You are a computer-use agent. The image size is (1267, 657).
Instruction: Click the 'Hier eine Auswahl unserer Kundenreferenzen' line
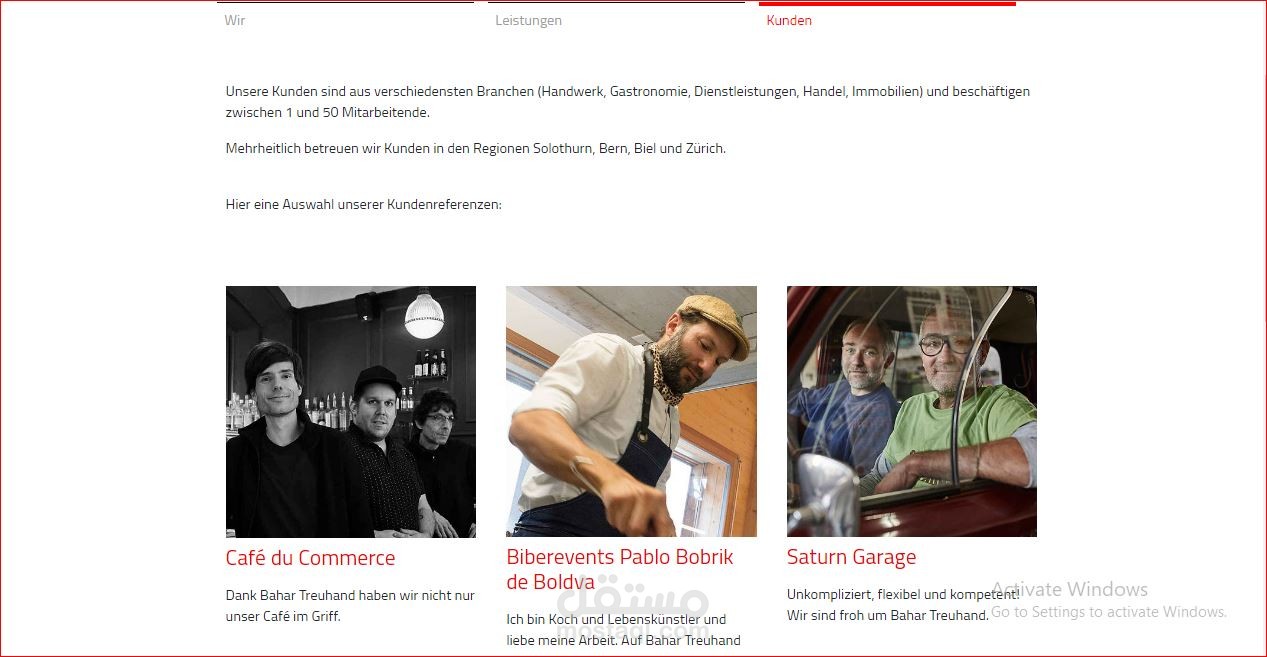[x=364, y=205]
